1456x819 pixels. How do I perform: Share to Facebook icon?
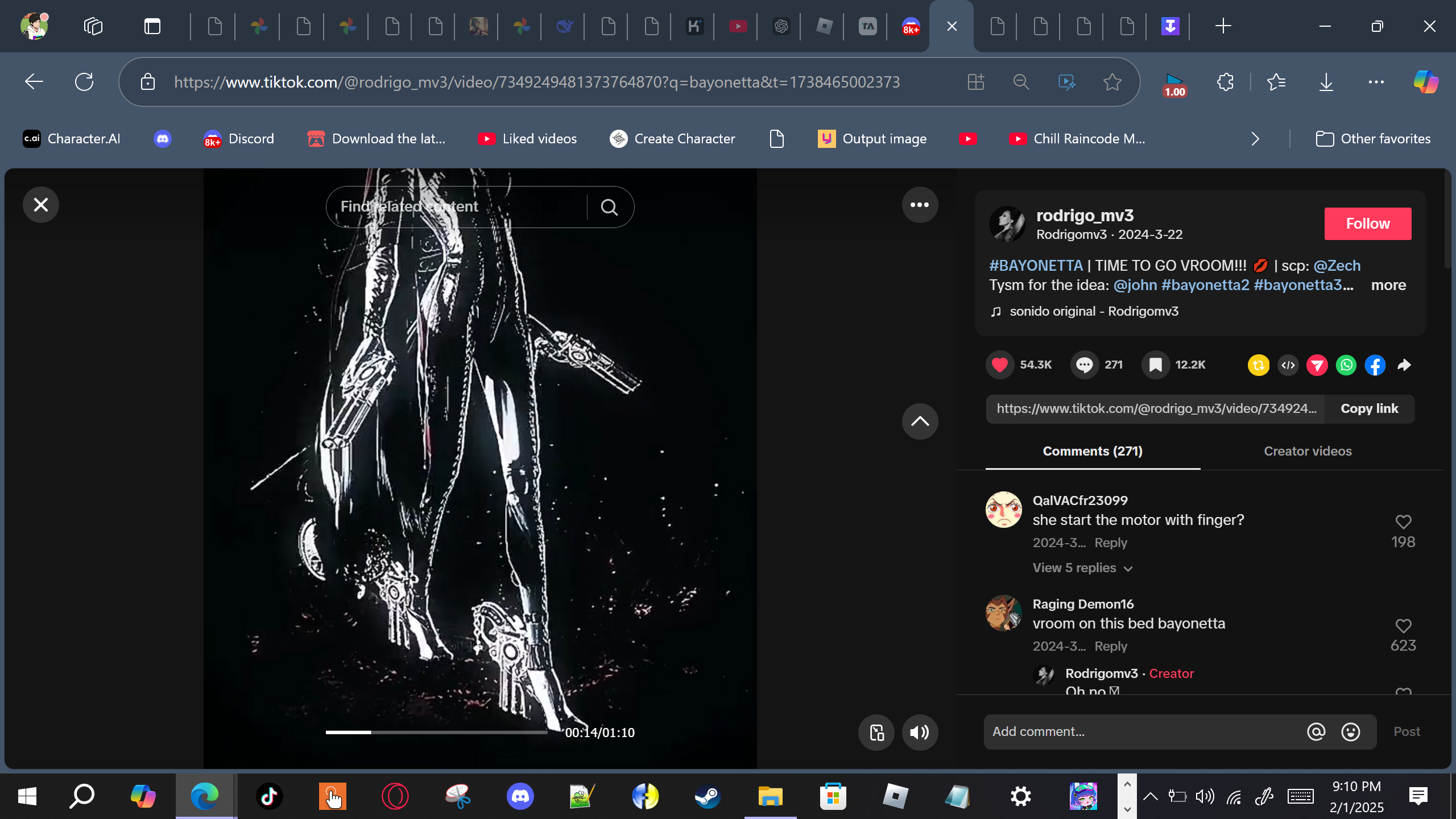coord(1375,365)
